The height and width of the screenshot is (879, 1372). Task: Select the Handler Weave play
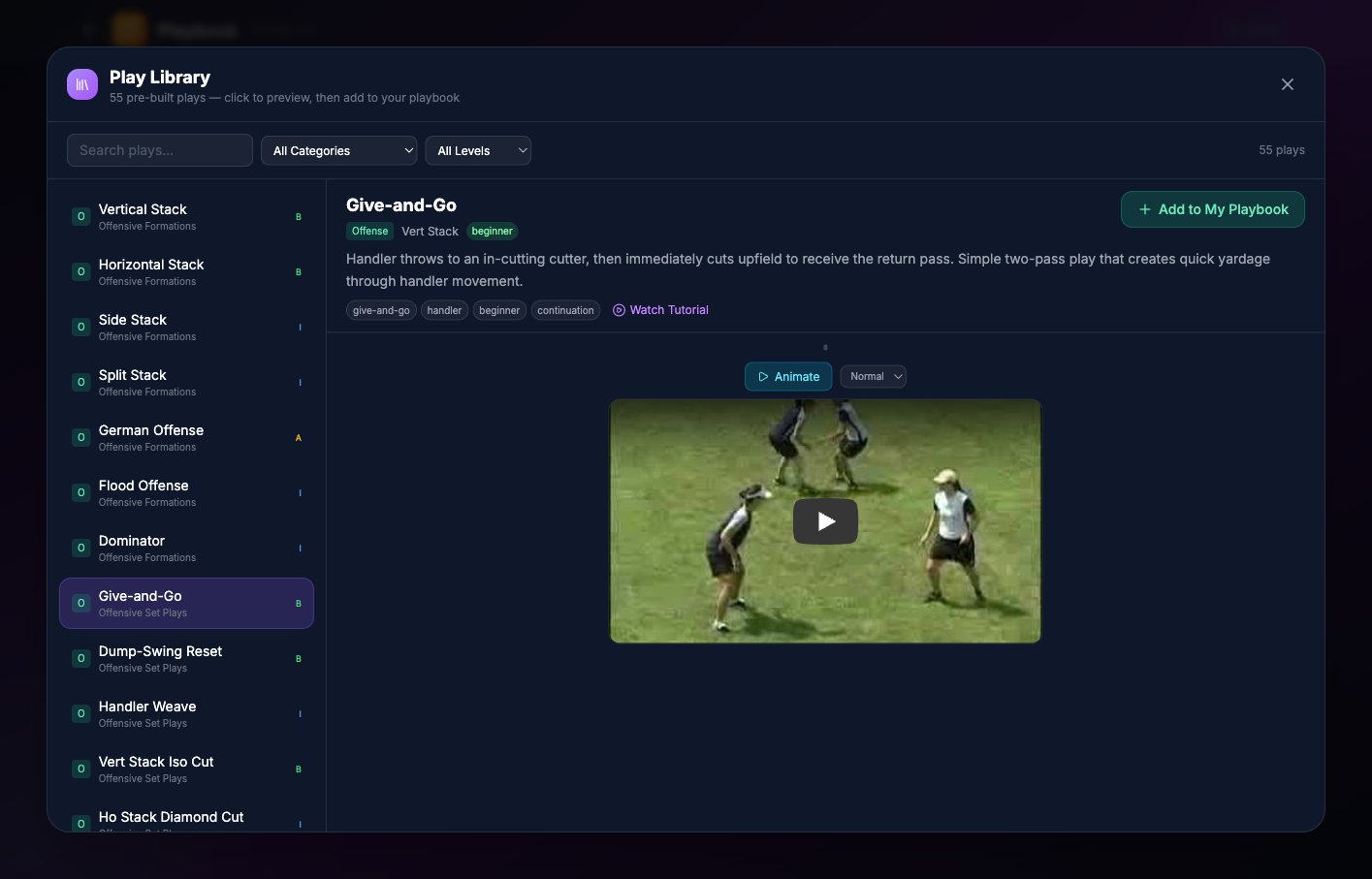(186, 713)
